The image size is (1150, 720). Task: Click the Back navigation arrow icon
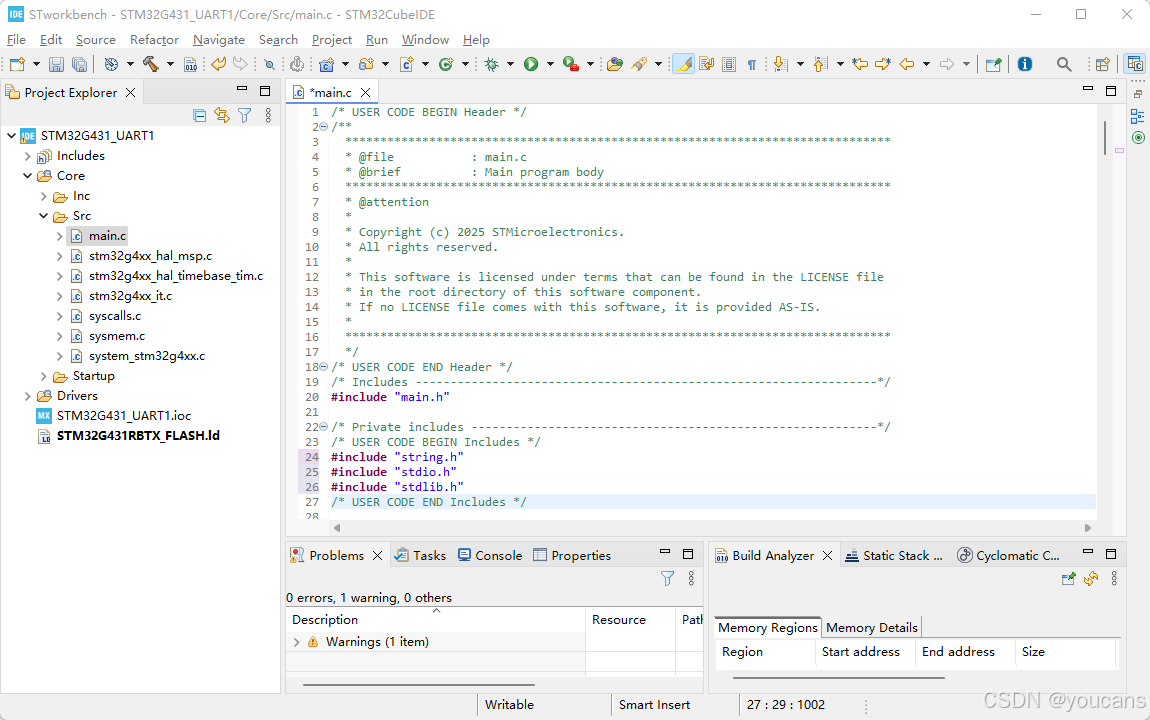[x=907, y=65]
